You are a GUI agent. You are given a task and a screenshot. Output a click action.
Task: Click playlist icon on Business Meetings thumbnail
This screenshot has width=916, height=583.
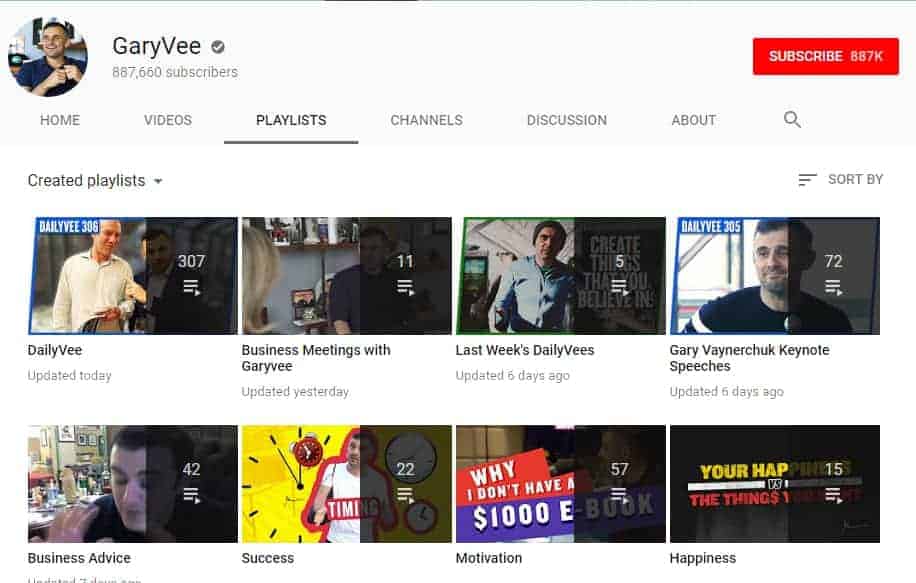405,287
